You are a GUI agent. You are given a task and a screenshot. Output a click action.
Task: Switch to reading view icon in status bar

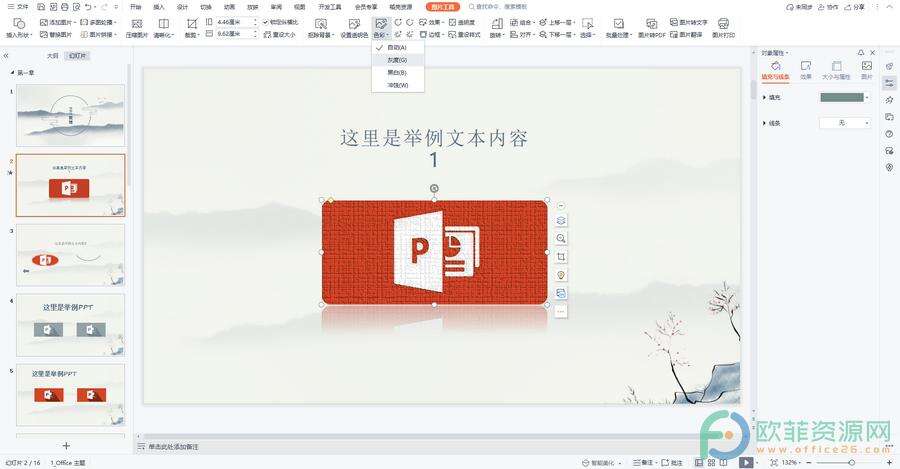tap(723, 462)
